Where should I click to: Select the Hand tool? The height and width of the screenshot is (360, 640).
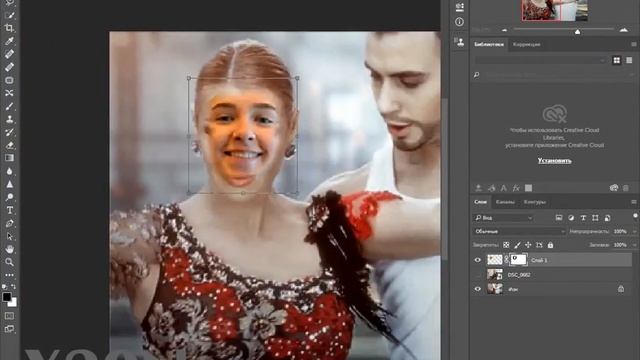tap(9, 249)
